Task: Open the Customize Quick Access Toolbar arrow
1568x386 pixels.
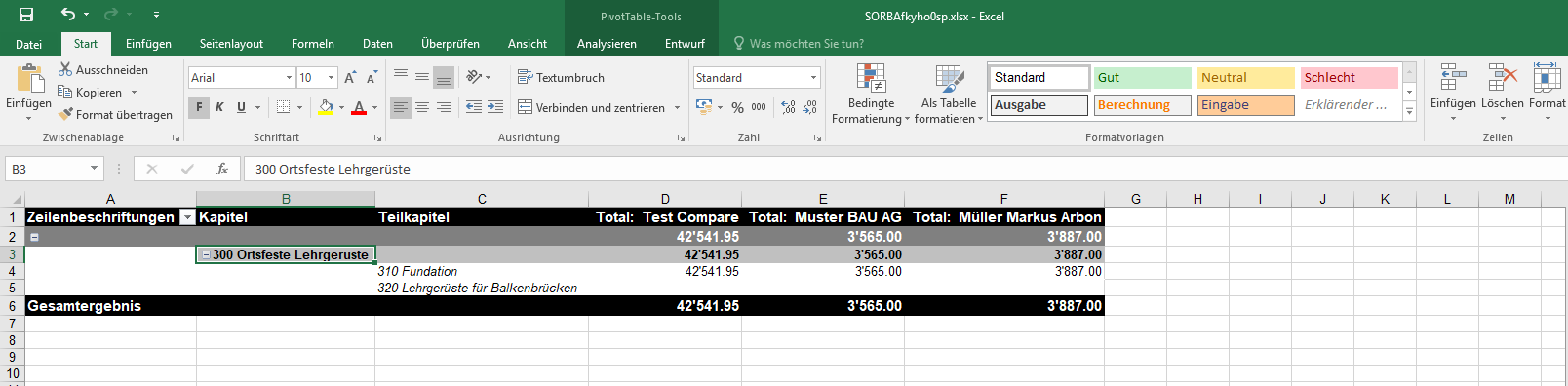Action: click(156, 15)
